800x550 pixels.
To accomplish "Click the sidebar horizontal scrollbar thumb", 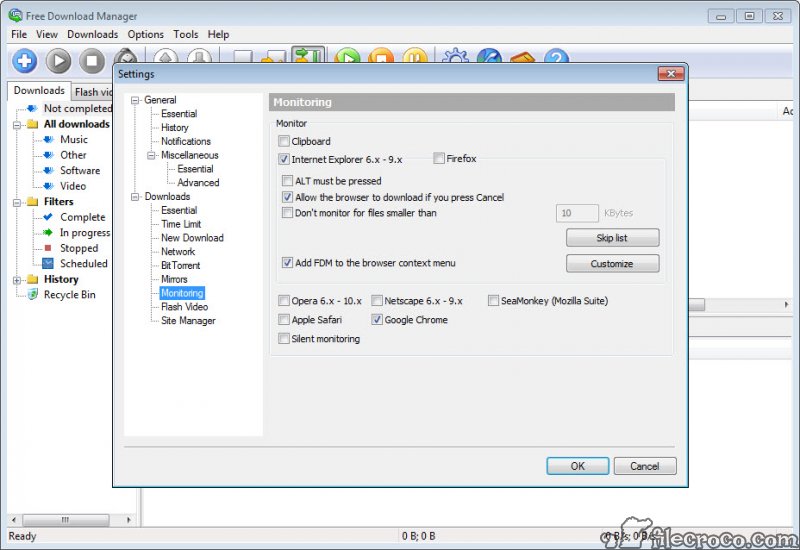I will (x=66, y=520).
